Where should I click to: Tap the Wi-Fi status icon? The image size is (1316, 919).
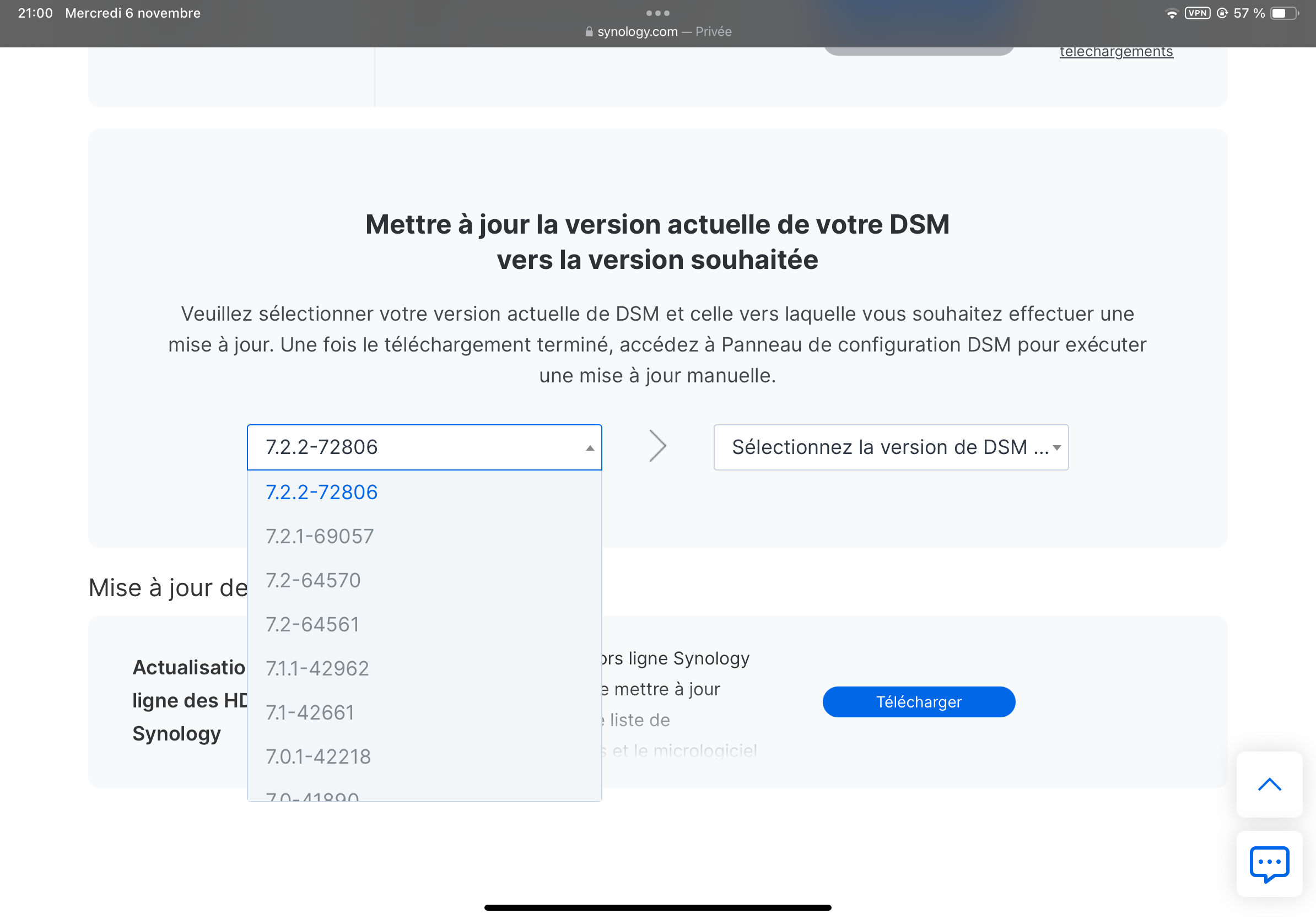[1172, 13]
